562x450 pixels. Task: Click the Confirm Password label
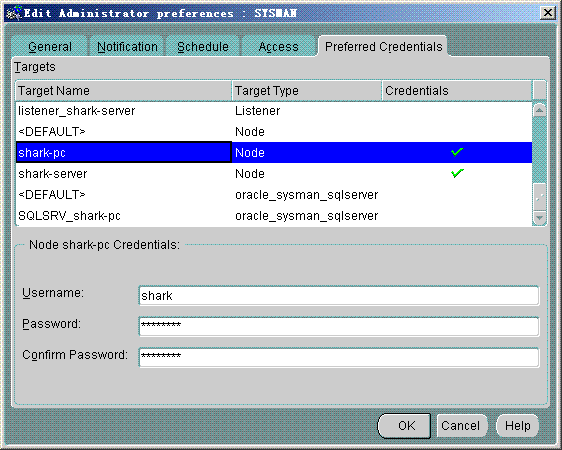point(75,355)
